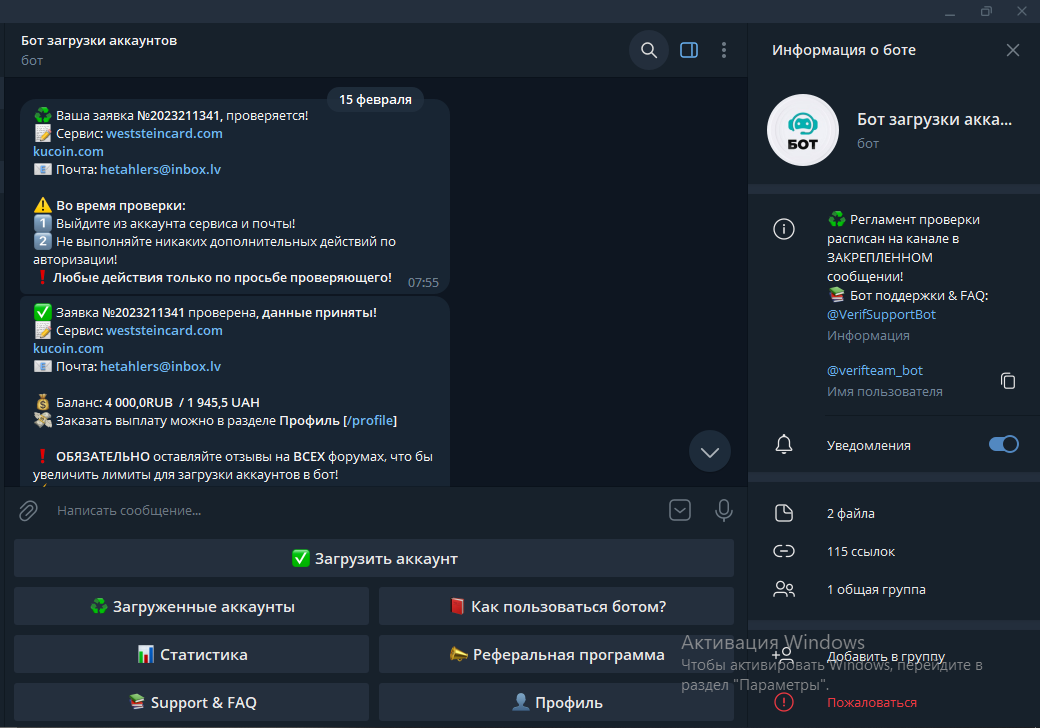Toggle the right sidebar panel icon
The image size is (1040, 728).
(x=689, y=50)
